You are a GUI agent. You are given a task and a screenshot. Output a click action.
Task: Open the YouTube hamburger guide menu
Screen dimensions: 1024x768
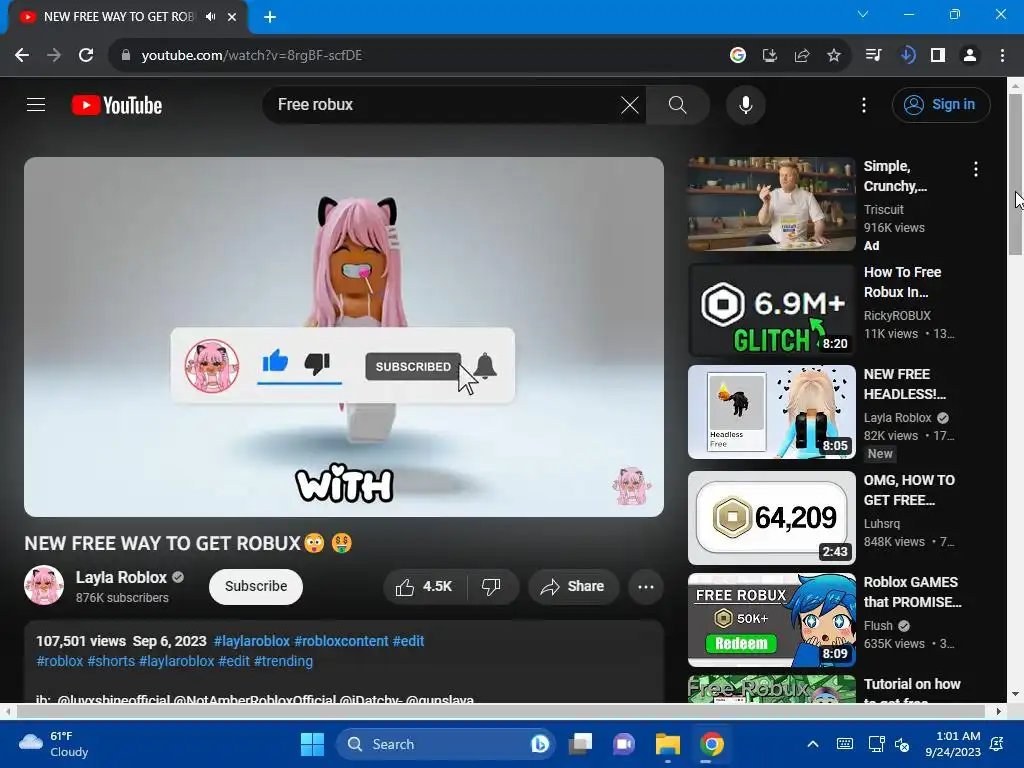click(x=36, y=104)
